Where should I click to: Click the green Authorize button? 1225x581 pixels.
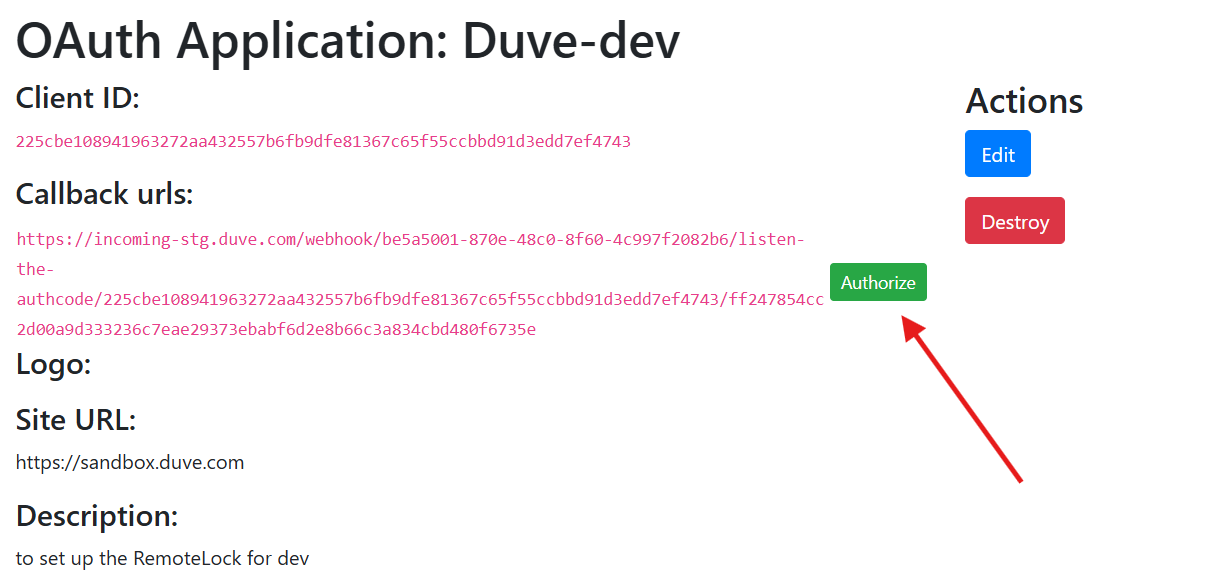coord(878,282)
